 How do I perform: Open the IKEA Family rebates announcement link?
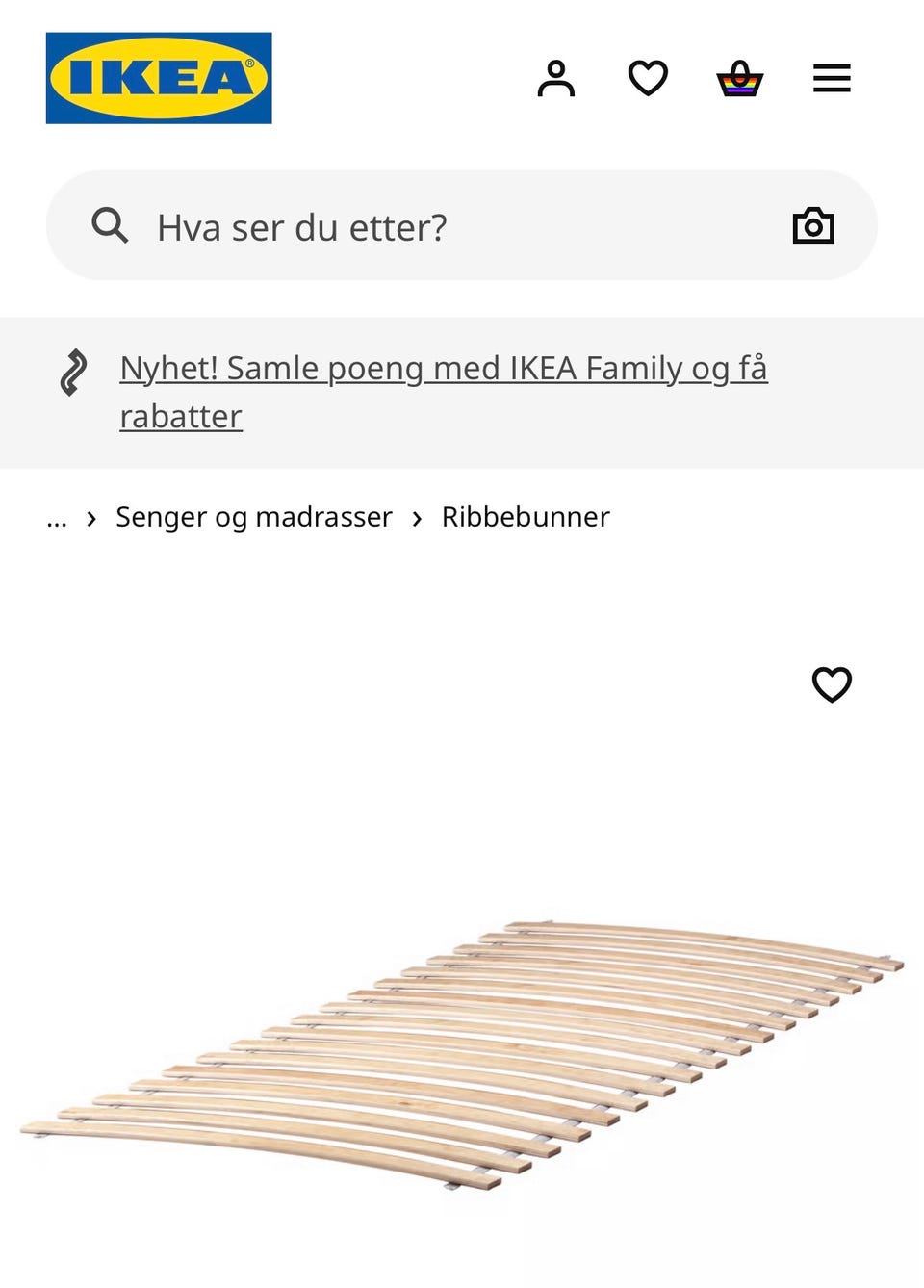pyautogui.click(x=443, y=368)
